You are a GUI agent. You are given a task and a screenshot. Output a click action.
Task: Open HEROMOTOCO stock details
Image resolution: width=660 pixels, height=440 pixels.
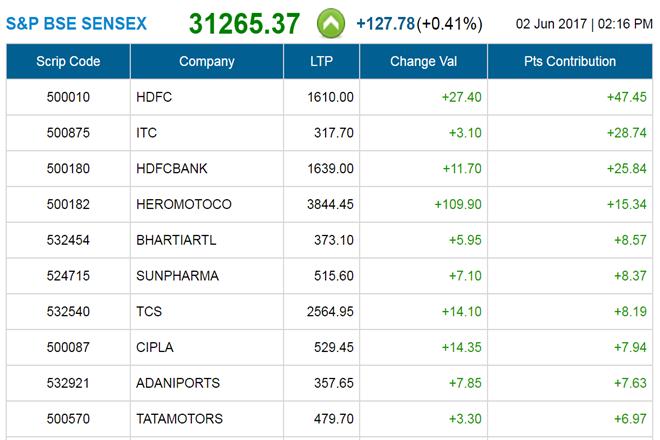[183, 205]
